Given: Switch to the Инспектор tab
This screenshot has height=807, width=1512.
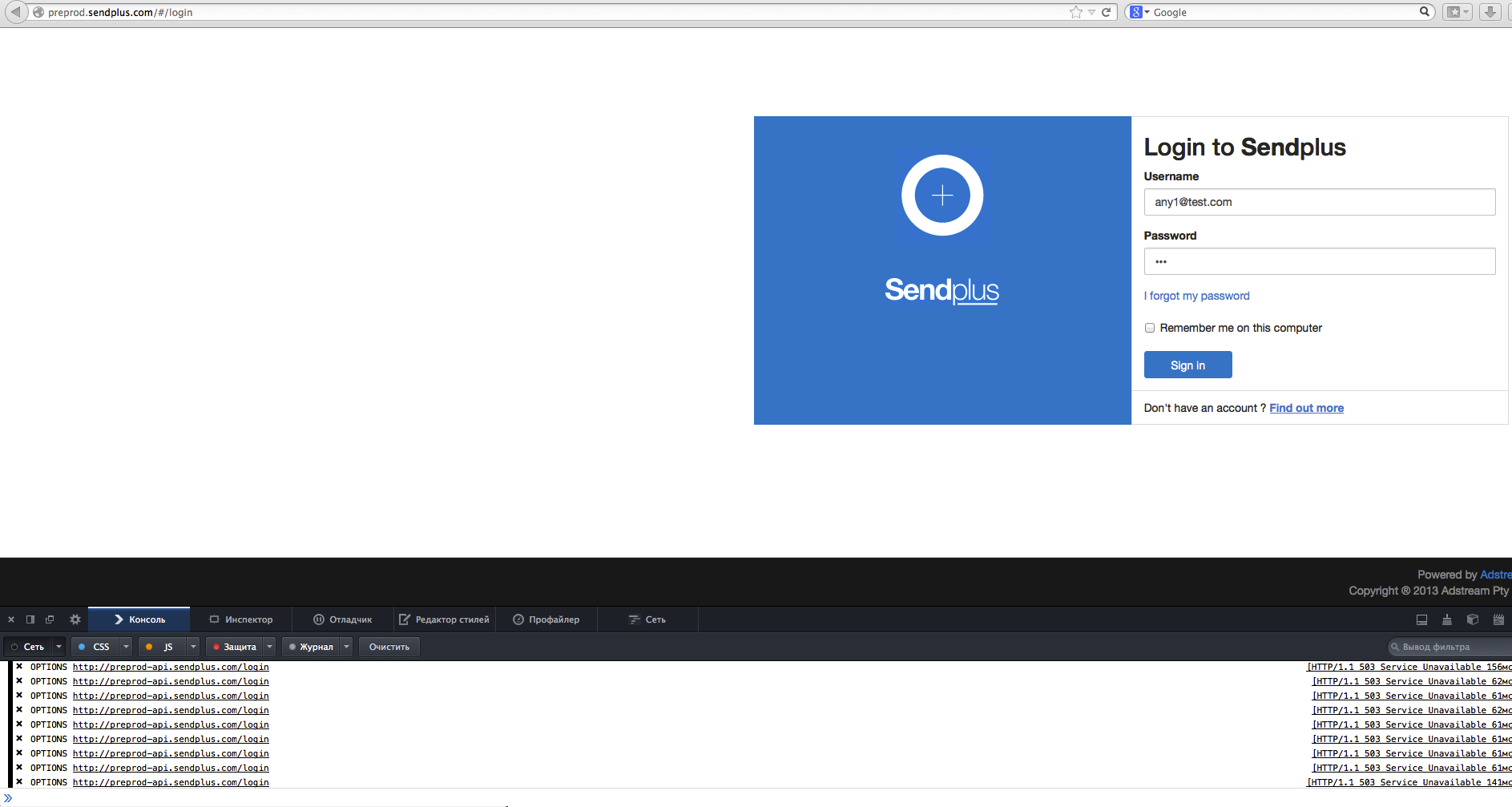Looking at the screenshot, I should (241, 619).
